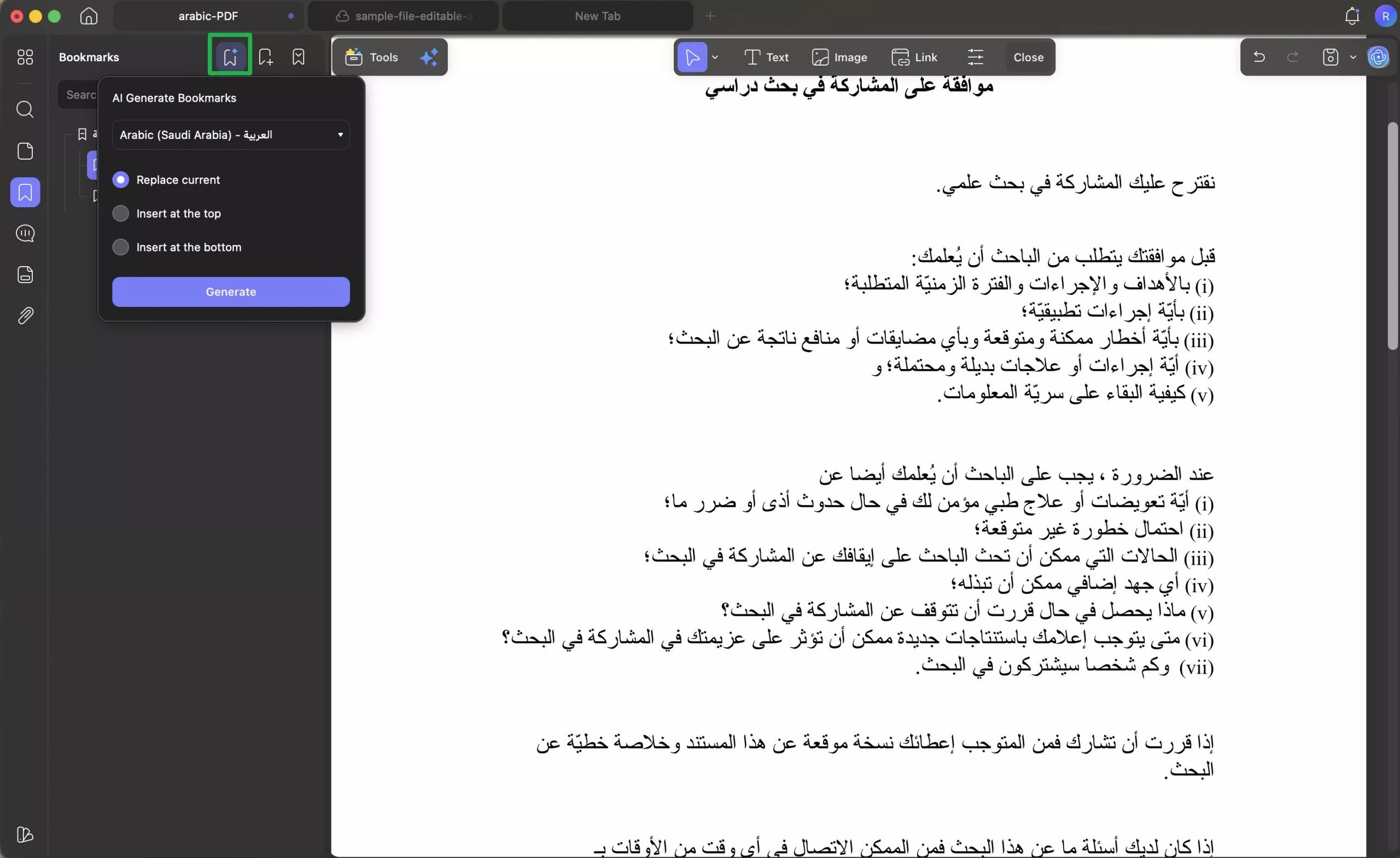Open the AI chat panel in sidebar
Image resolution: width=1400 pixels, height=858 pixels.
[25, 234]
